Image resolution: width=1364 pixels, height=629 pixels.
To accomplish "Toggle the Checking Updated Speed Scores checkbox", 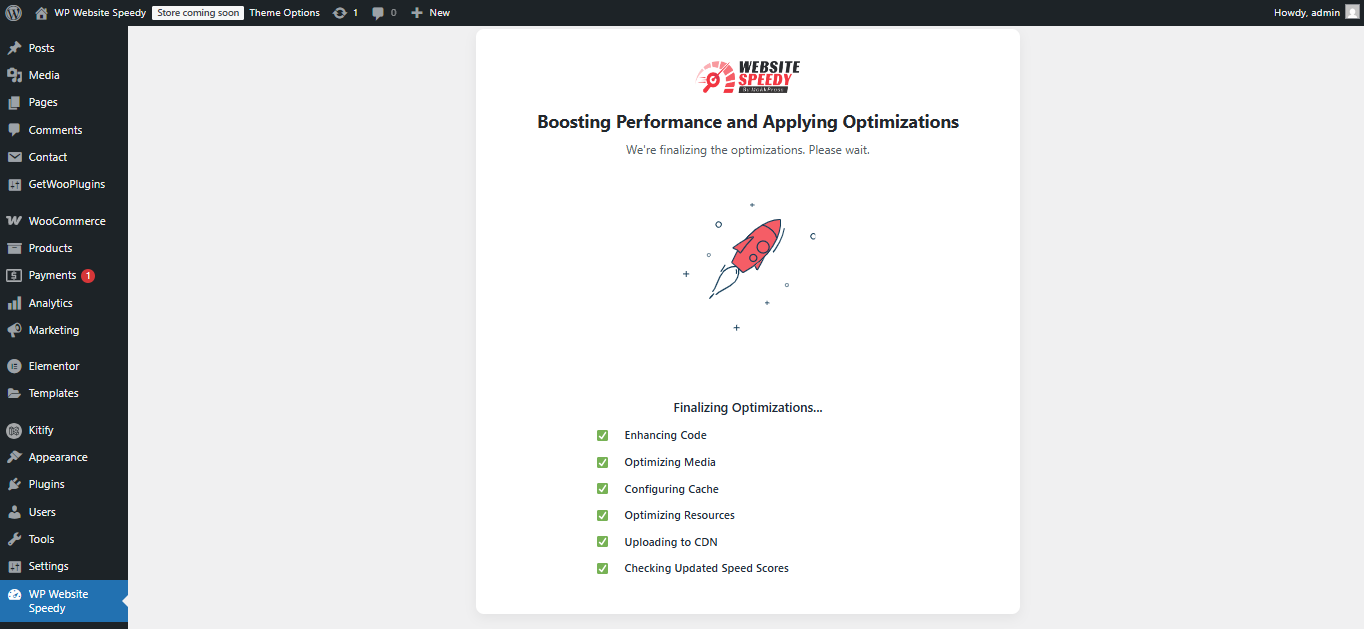I will point(602,568).
